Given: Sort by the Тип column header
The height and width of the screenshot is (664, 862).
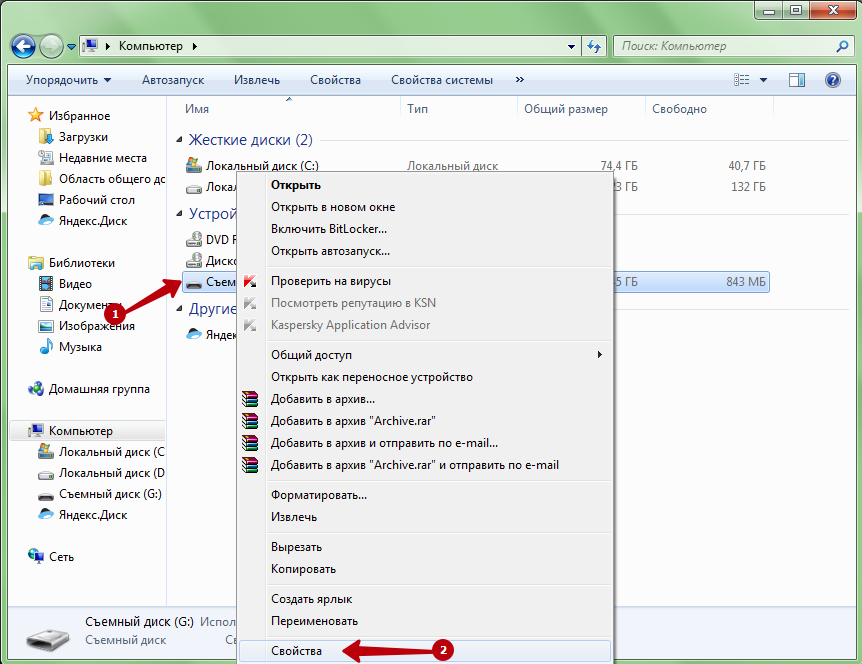Looking at the screenshot, I should (x=418, y=109).
